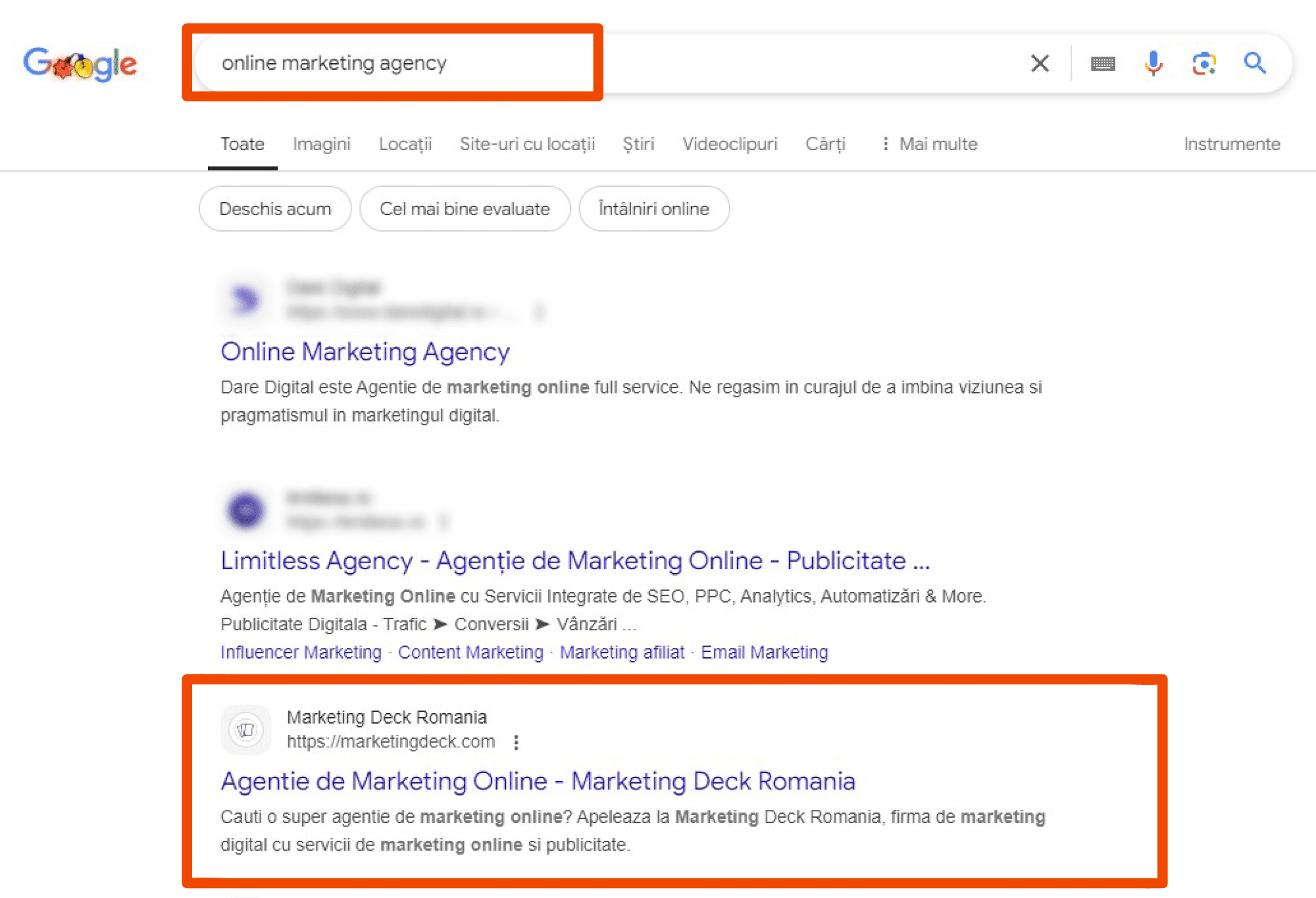Viewport: 1316px width, 898px height.
Task: Apply the Întâlniri online filter chip
Action: click(654, 209)
